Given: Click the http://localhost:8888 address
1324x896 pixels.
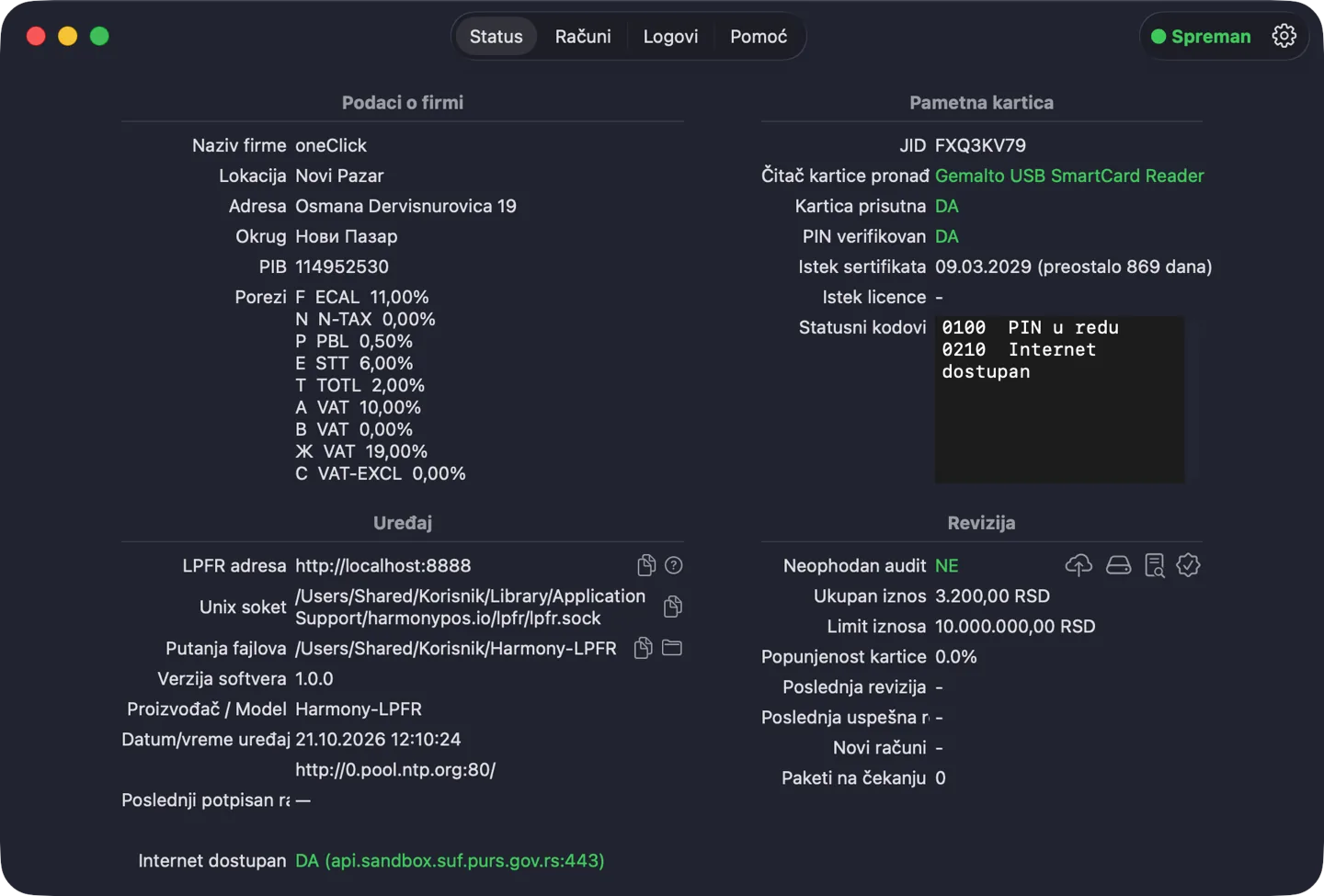Looking at the screenshot, I should [x=382, y=566].
